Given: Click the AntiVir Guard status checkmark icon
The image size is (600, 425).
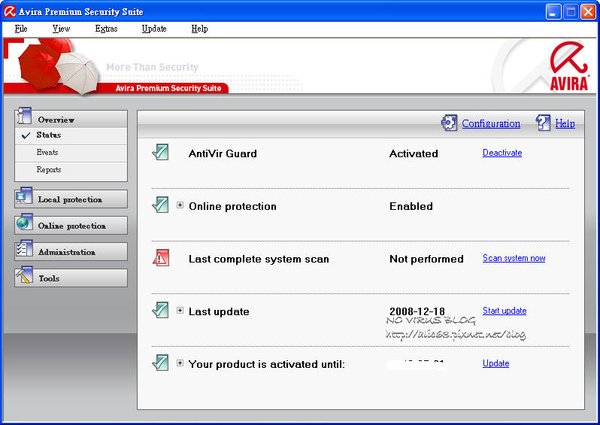Looking at the screenshot, I should (x=160, y=152).
